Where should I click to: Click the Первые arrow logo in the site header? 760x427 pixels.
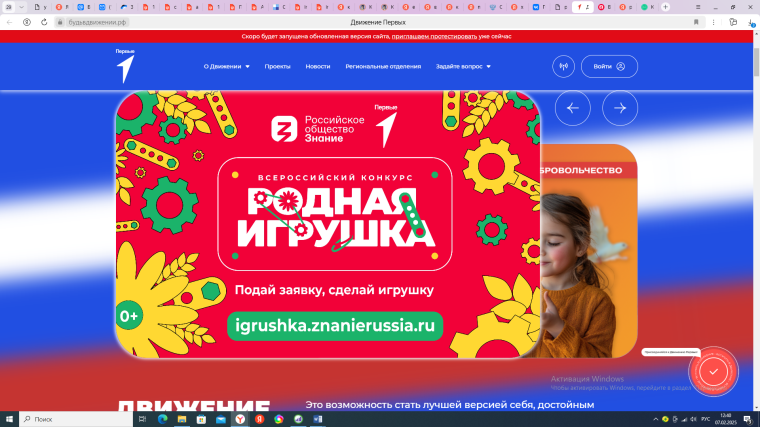125,66
